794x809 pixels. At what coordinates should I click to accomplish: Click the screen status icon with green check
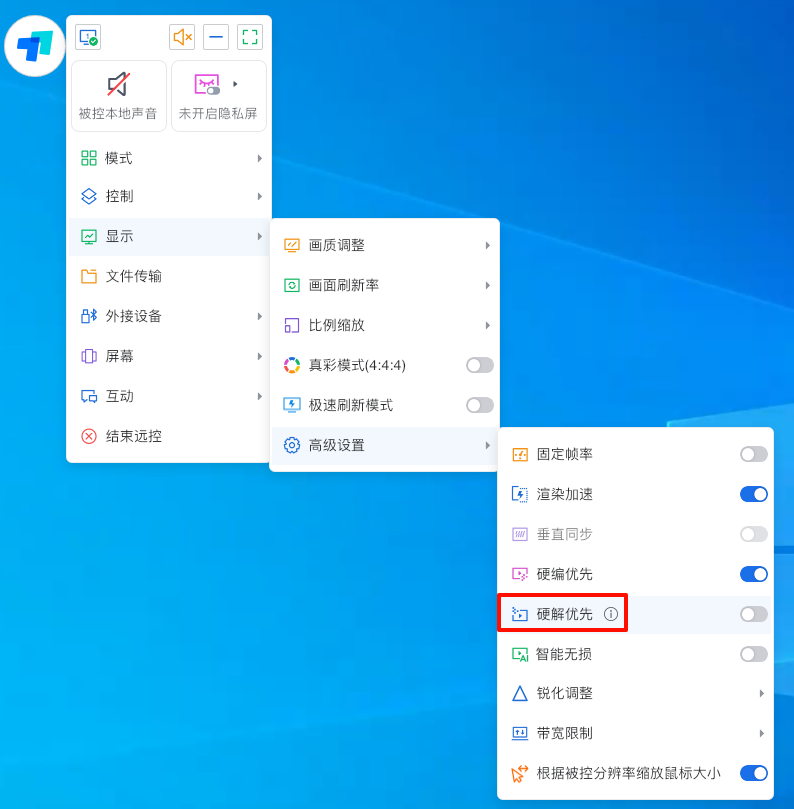(88, 37)
